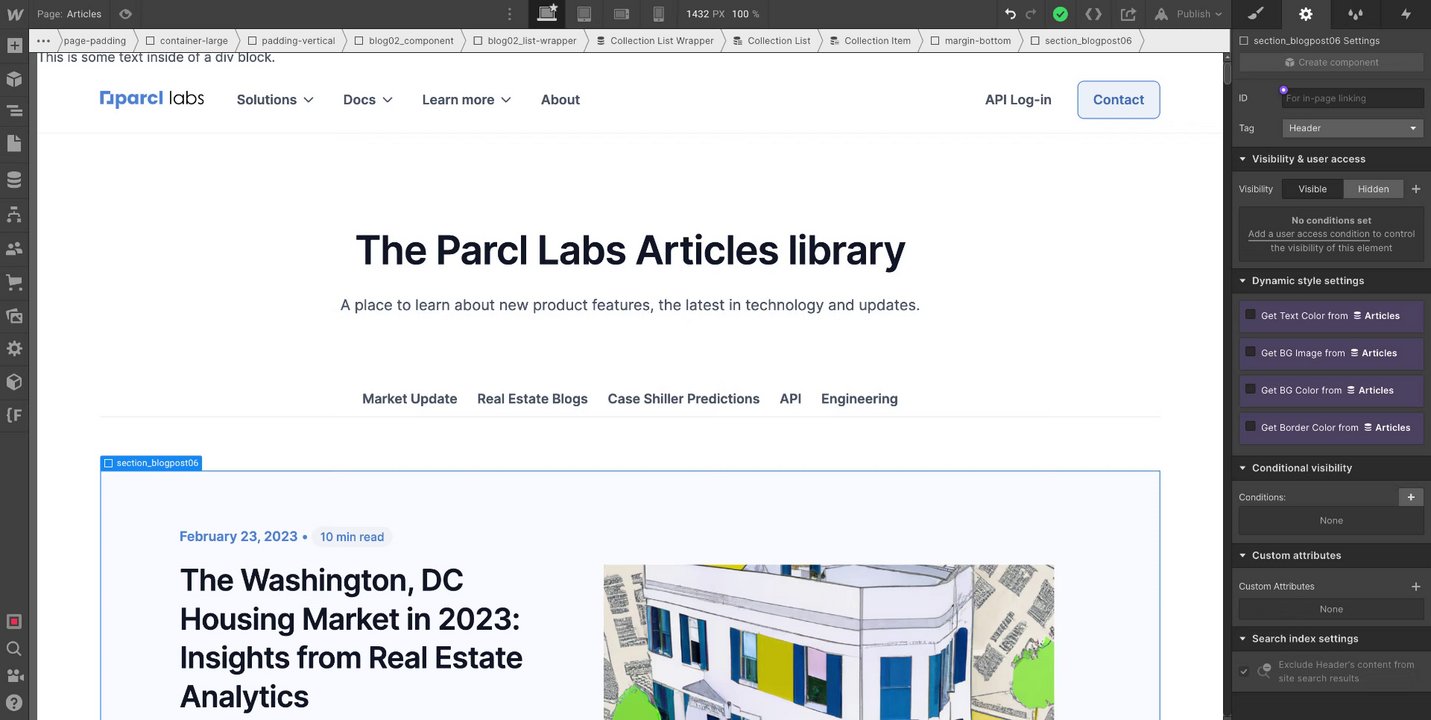Expand Docs nav dropdown

[x=368, y=100]
